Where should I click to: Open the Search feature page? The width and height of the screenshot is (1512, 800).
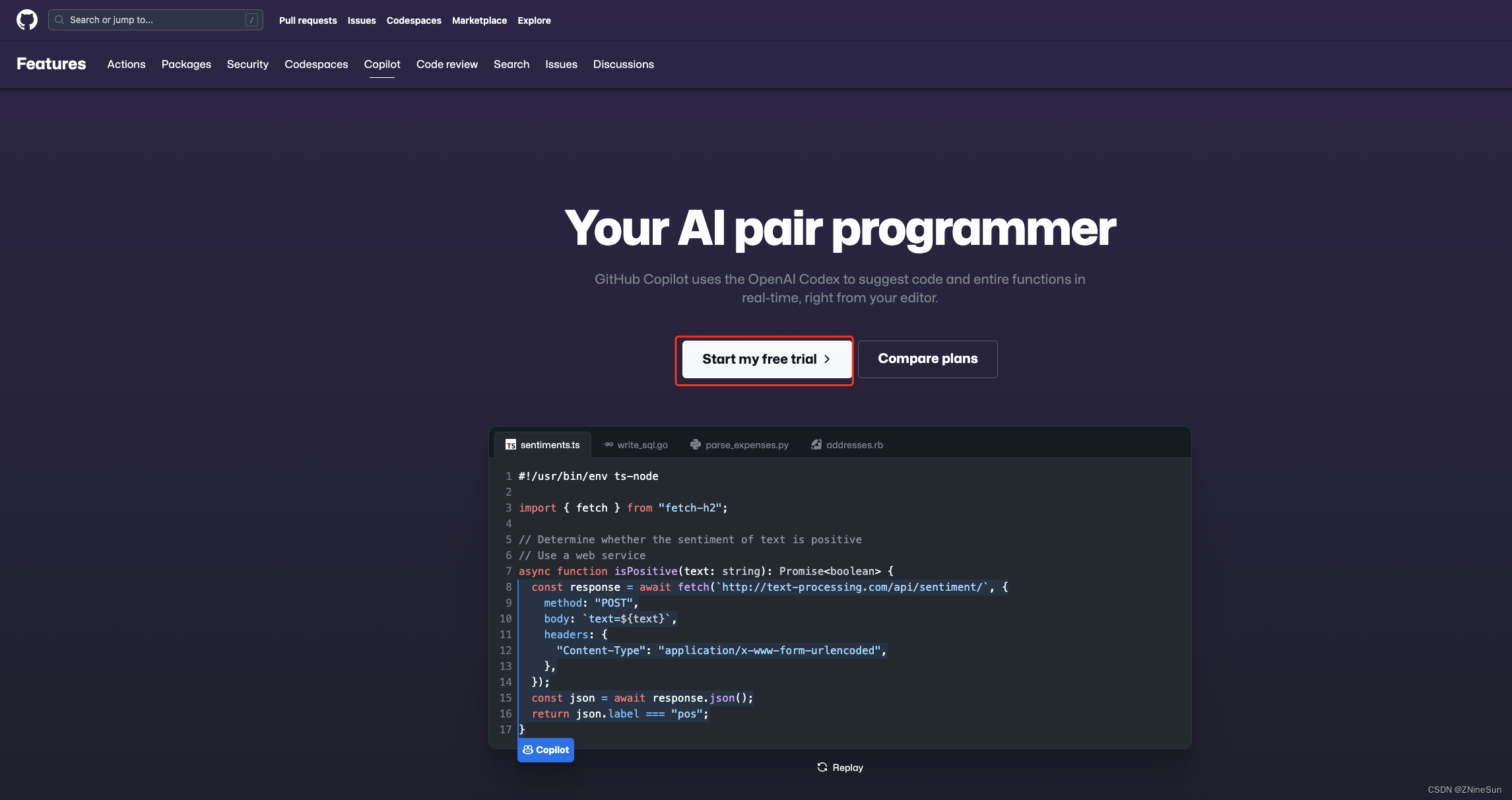click(x=511, y=64)
